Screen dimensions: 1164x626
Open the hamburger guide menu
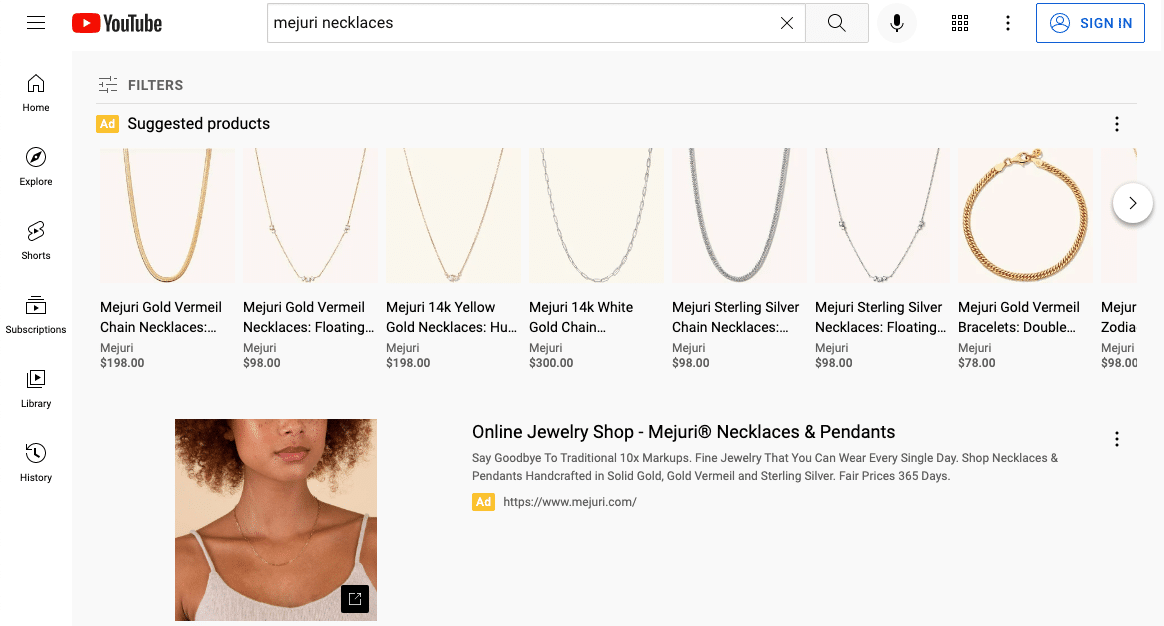[x=36, y=23]
